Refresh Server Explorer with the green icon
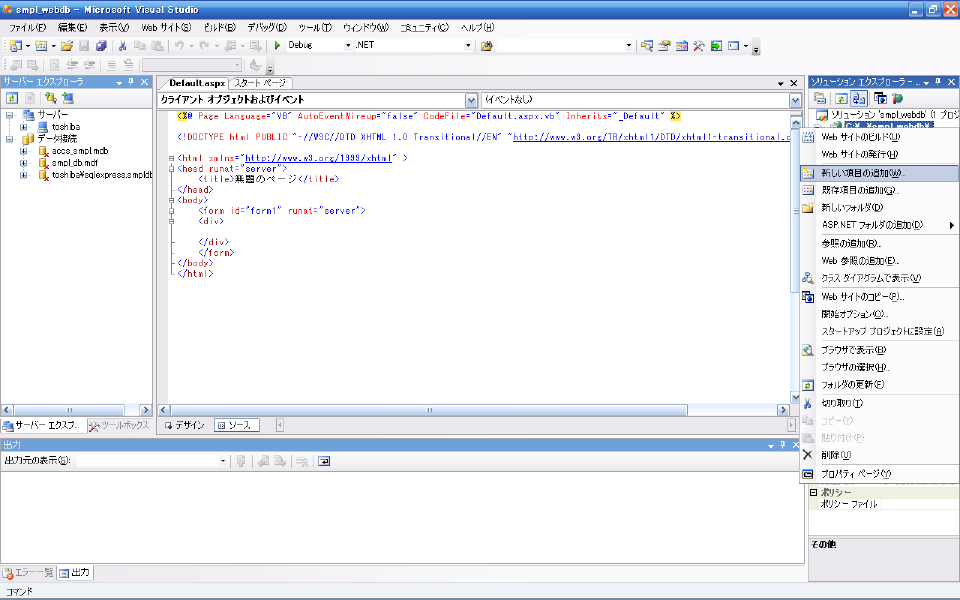This screenshot has width=960, height=600. (12, 98)
